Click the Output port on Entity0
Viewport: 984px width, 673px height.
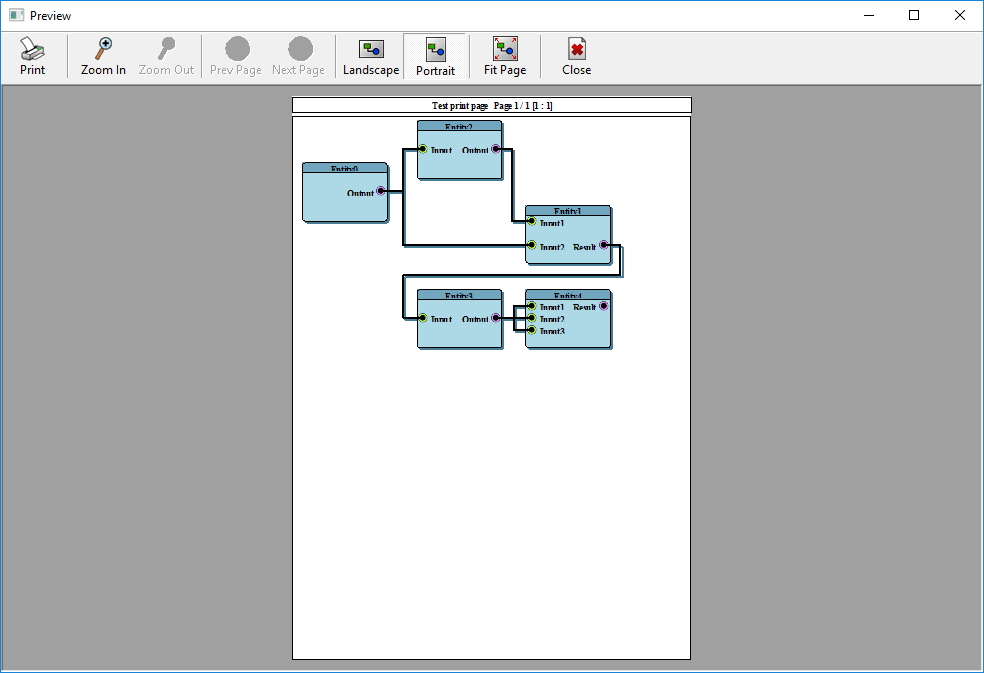coord(380,193)
